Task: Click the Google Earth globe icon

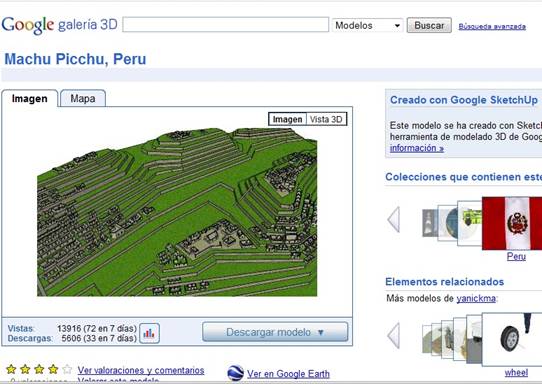Action: [x=236, y=373]
